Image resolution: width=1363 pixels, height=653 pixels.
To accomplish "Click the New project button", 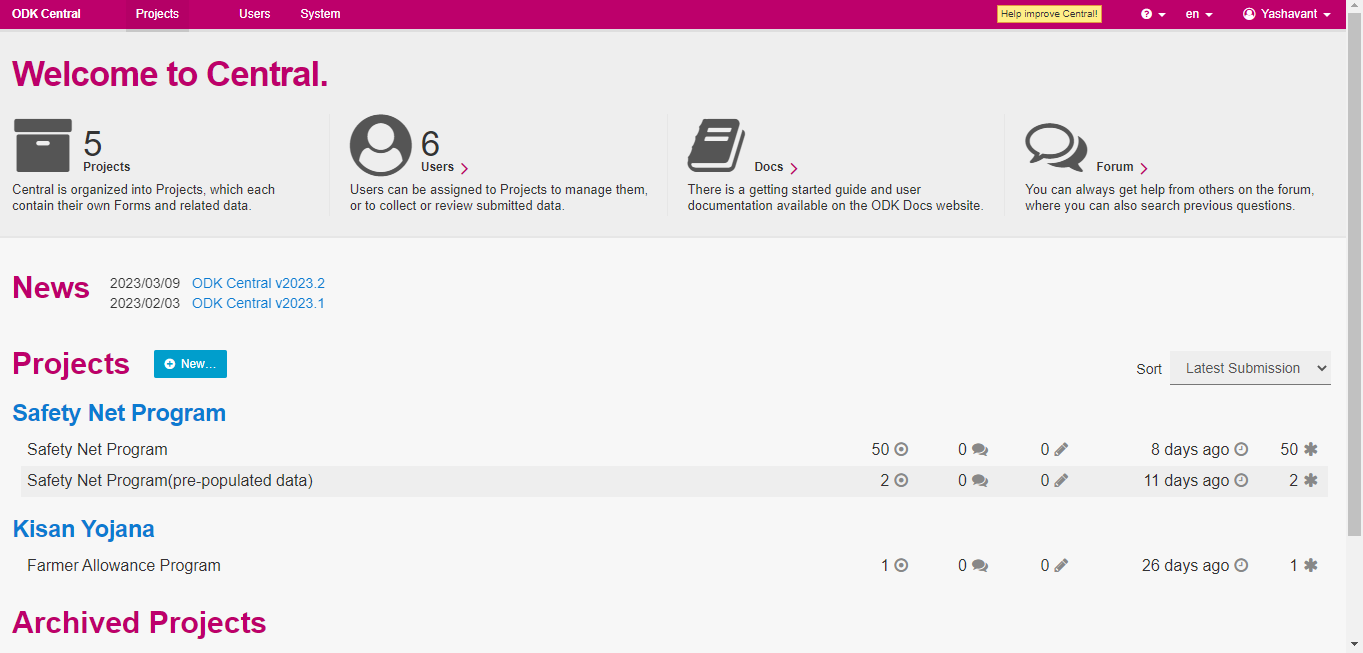I will pyautogui.click(x=190, y=364).
